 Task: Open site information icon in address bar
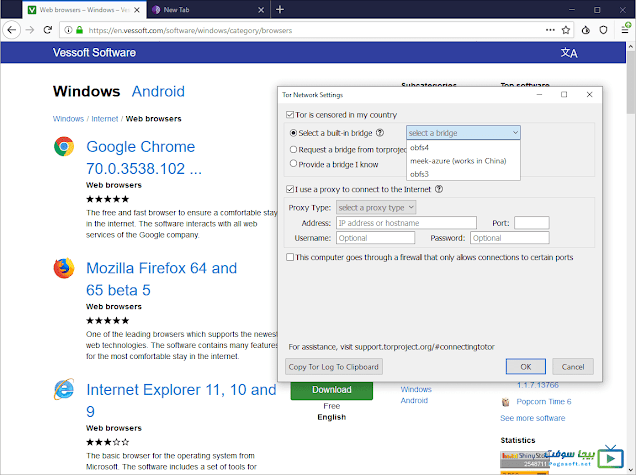point(69,30)
